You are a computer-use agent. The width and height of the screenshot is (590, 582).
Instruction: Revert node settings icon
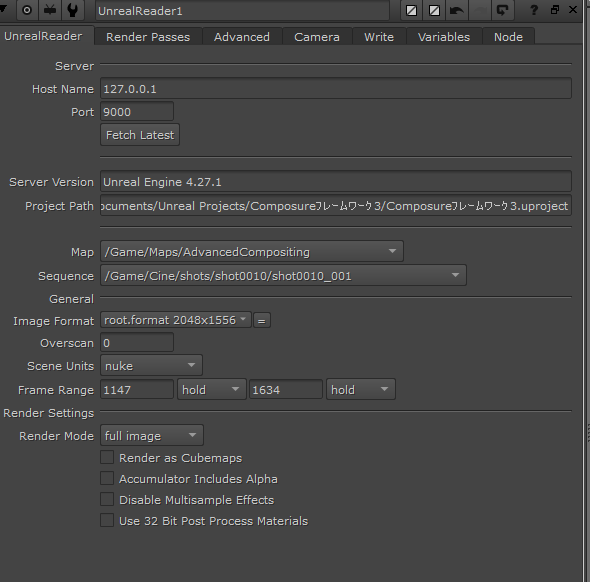point(502,10)
